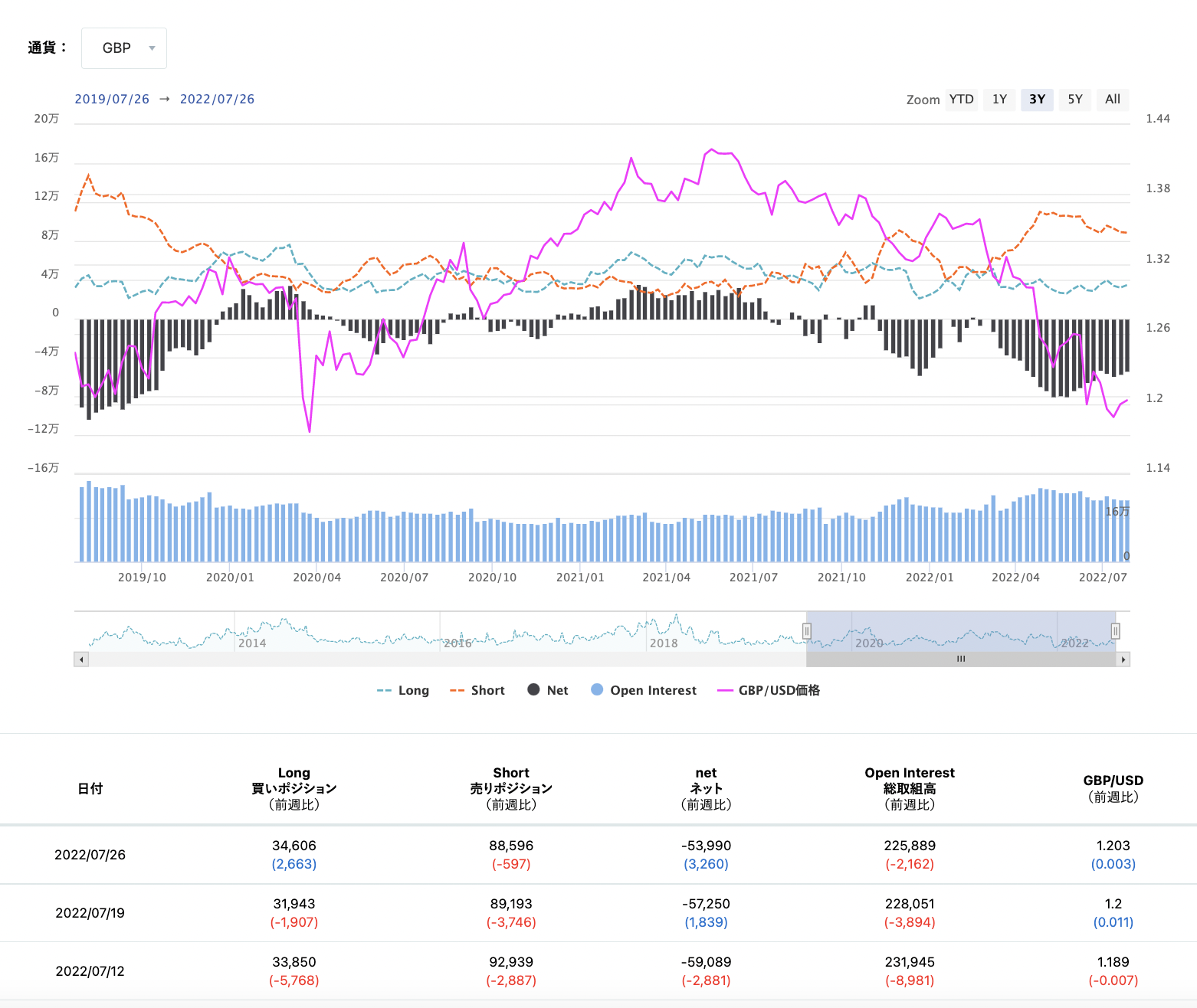Click the Long value 33,850
The height and width of the screenshot is (1008, 1197).
(x=294, y=962)
